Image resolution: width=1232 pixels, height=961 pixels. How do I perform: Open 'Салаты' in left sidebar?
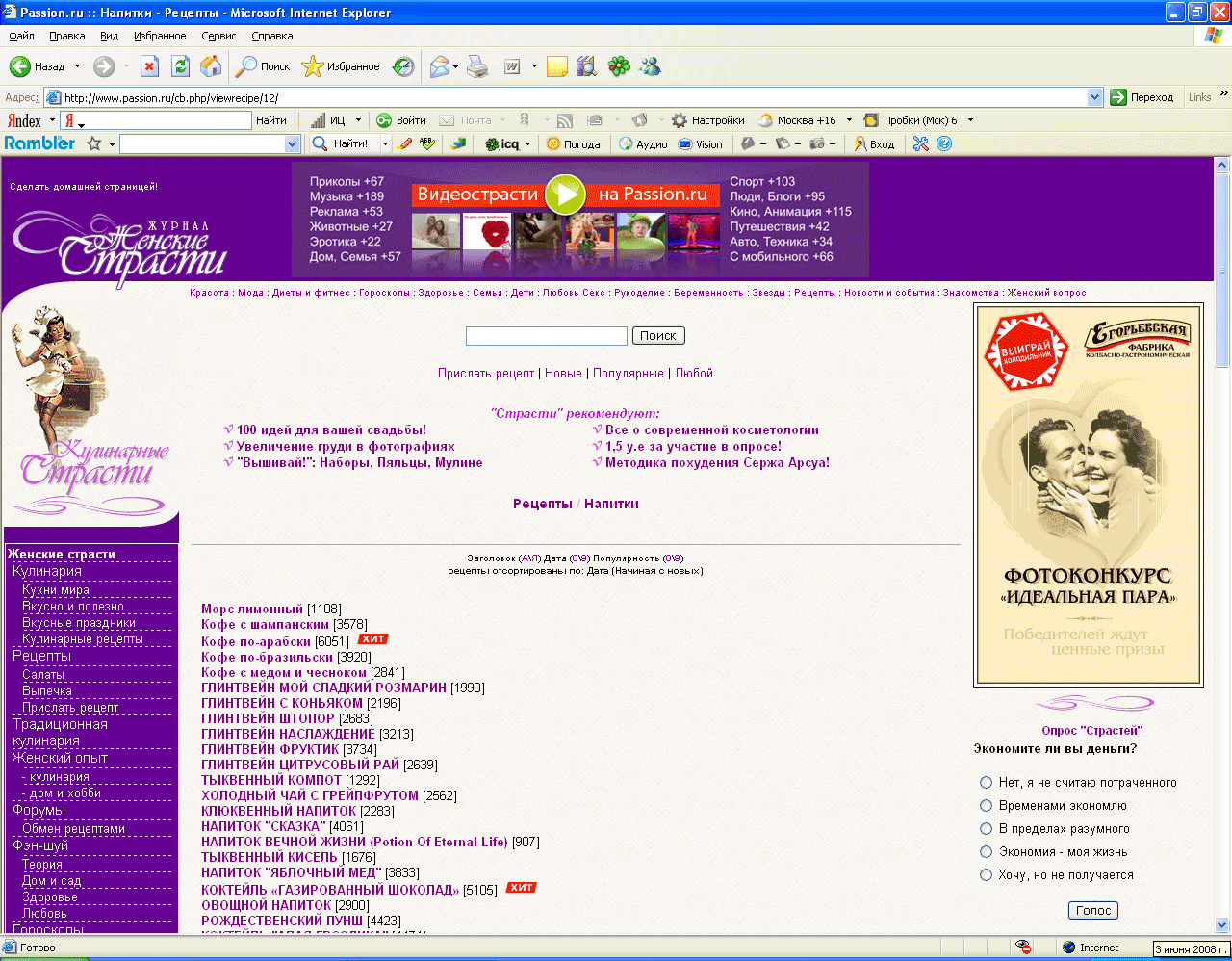pyautogui.click(x=43, y=674)
